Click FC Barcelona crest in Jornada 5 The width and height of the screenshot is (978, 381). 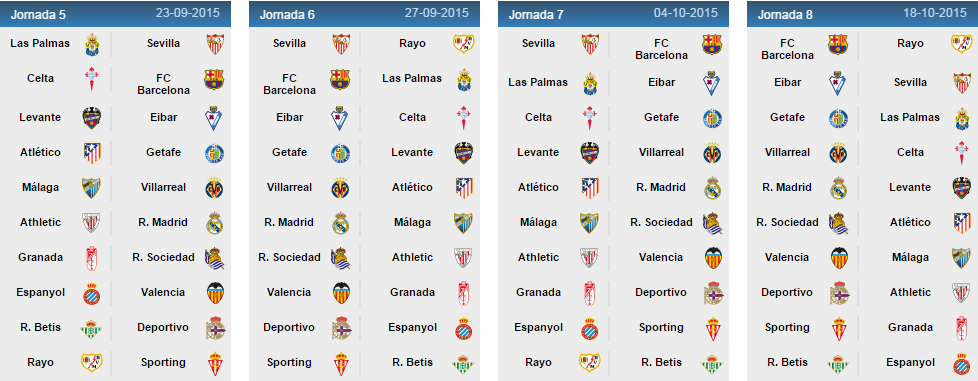pyautogui.click(x=215, y=79)
